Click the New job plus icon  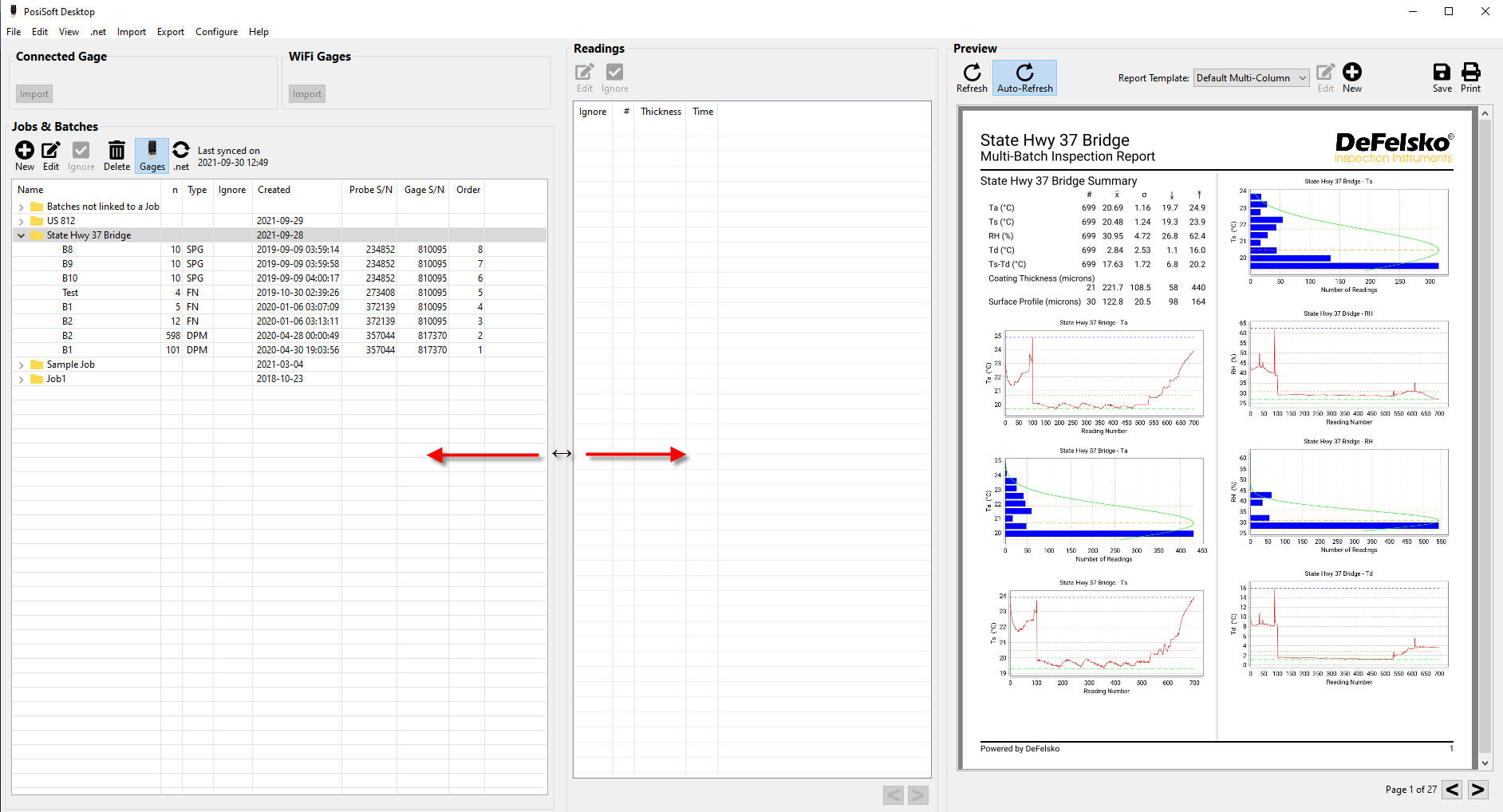pyautogui.click(x=25, y=151)
